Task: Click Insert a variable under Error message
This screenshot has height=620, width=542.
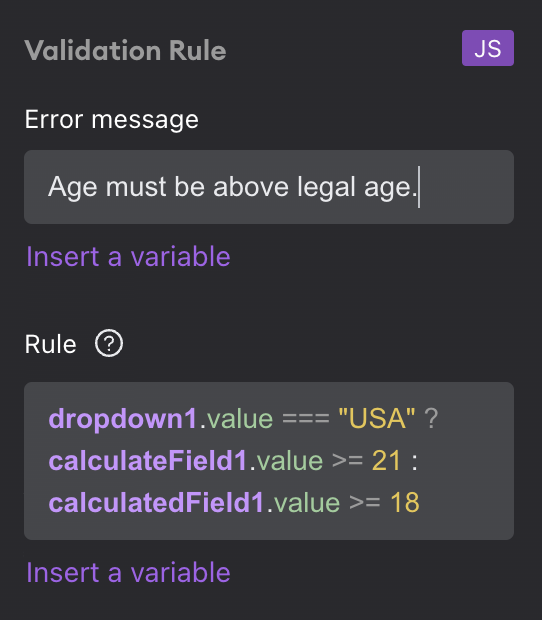Action: click(128, 257)
